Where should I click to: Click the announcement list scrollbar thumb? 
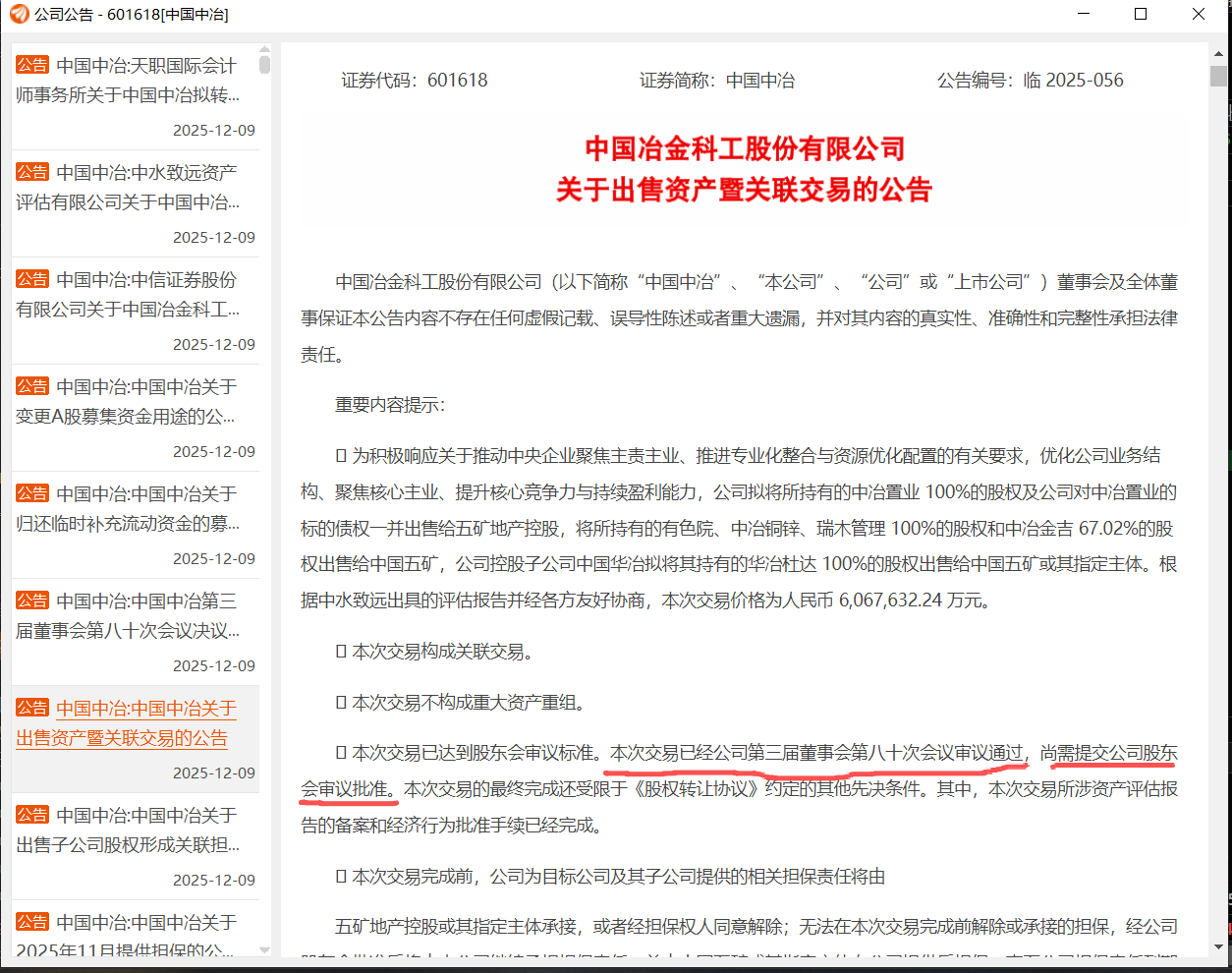[x=264, y=65]
